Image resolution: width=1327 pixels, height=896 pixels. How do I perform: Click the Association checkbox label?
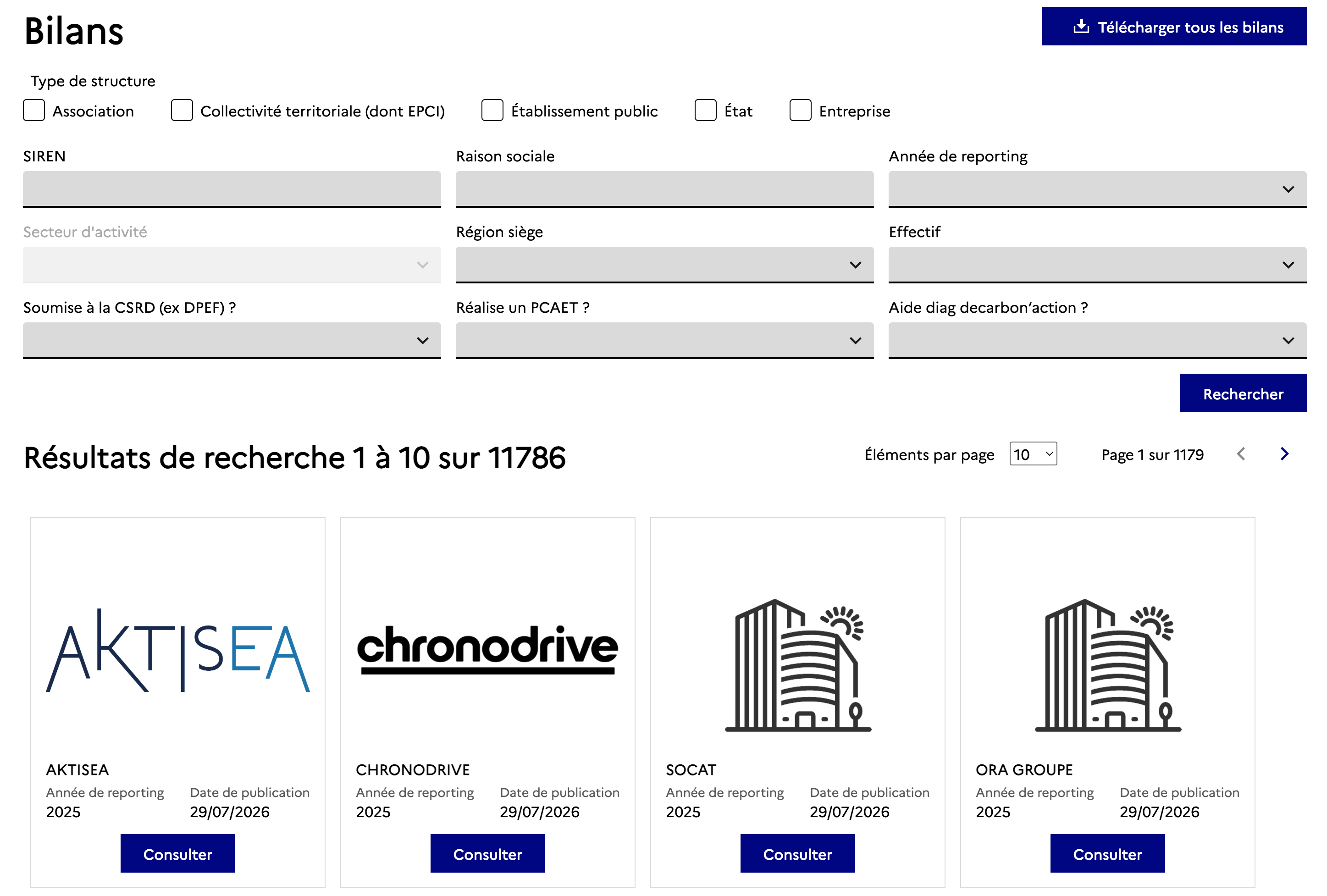coord(93,111)
